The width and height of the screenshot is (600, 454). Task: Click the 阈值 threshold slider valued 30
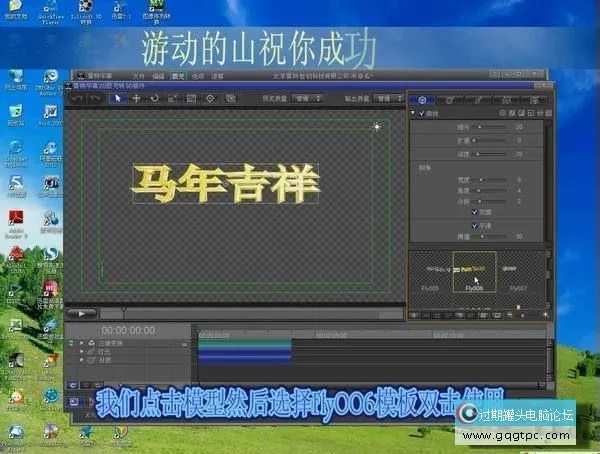tap(490, 237)
